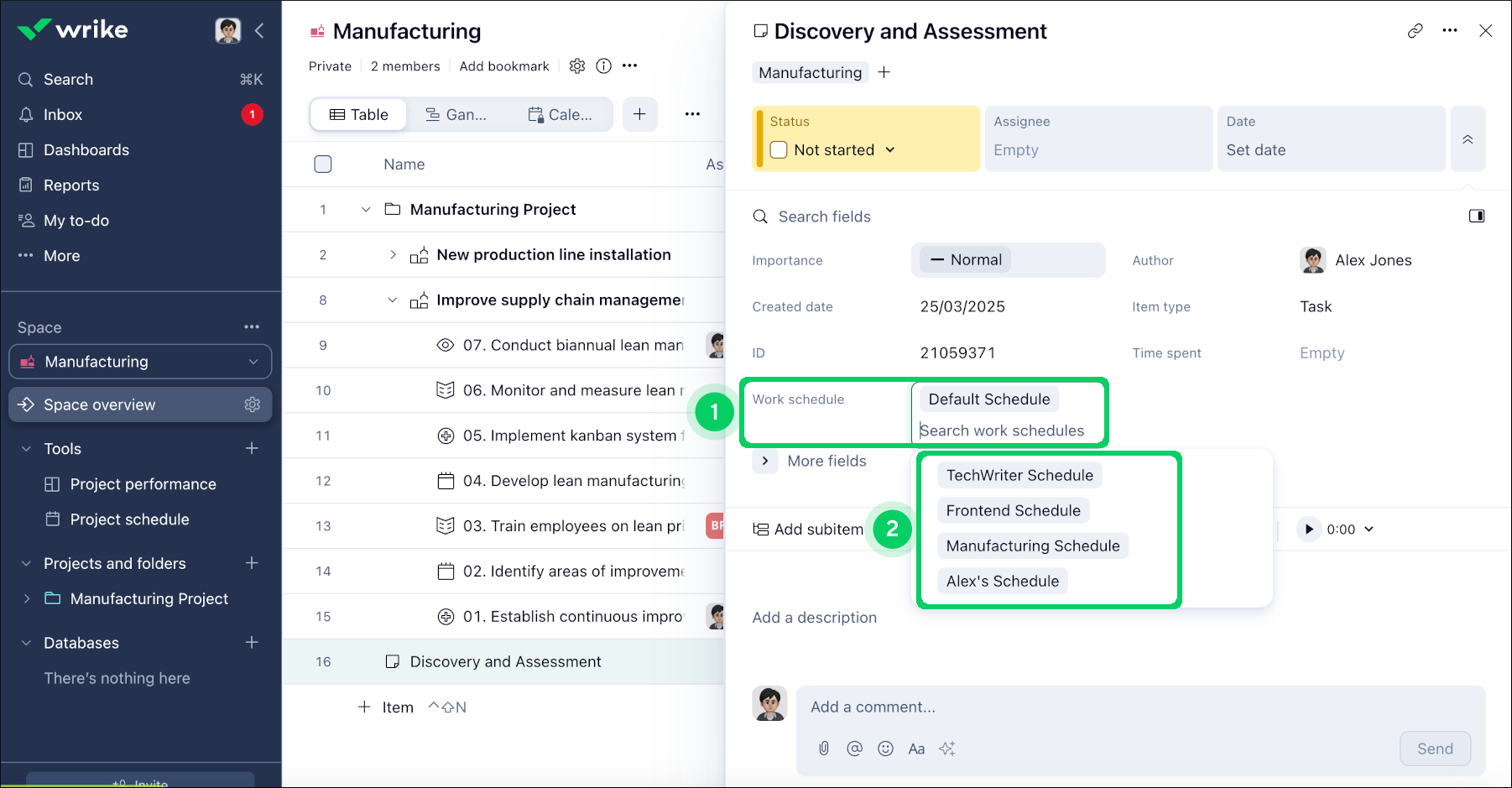Select the attachment paperclip icon in comment toolbar

click(x=823, y=749)
